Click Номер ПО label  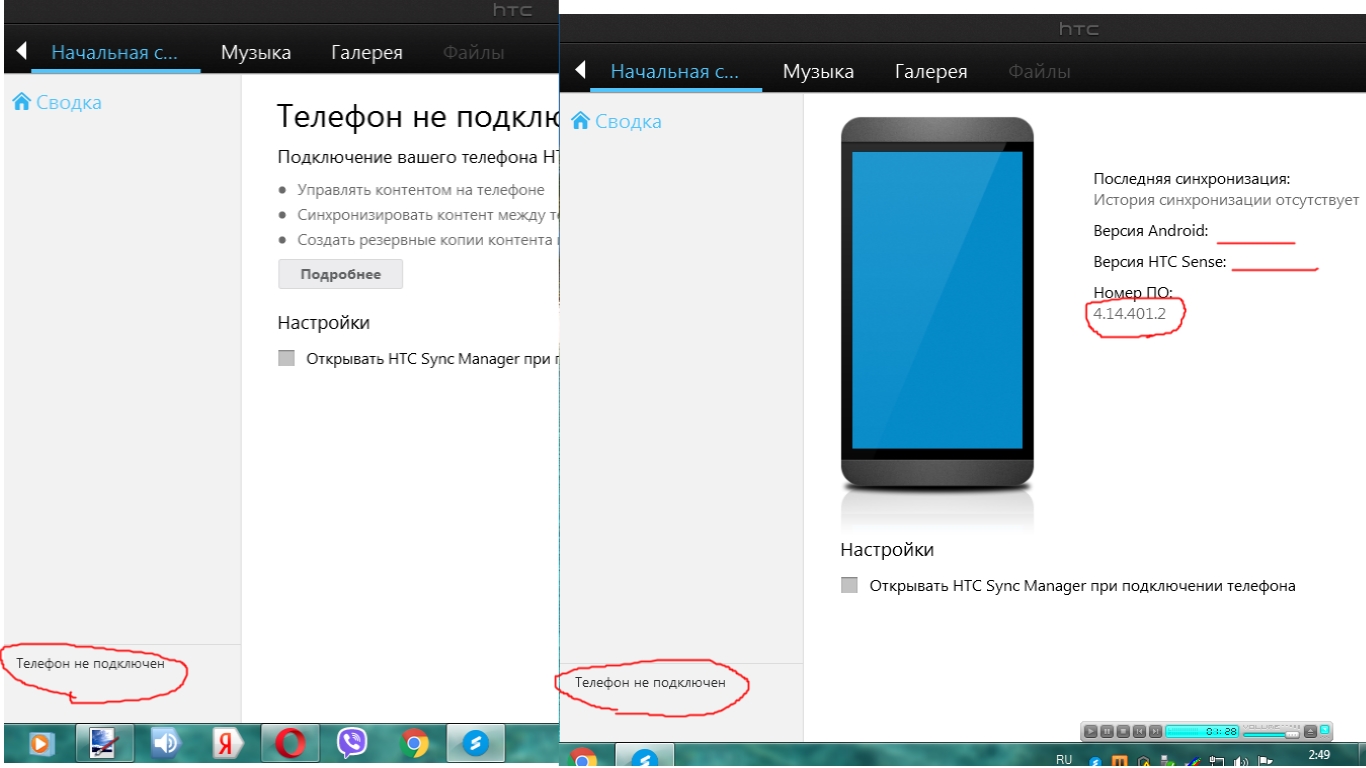(1132, 293)
